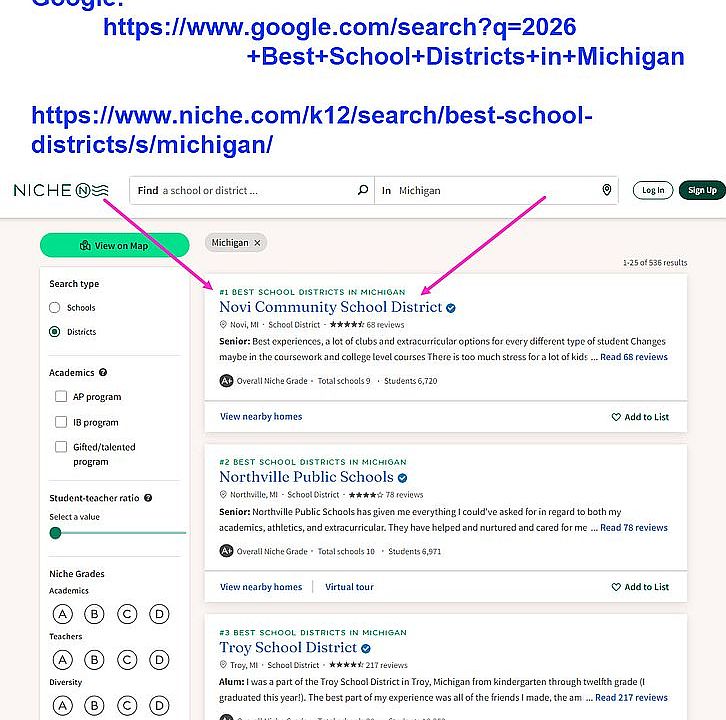Click the search magnifier icon
The width and height of the screenshot is (726, 720).
tap(363, 190)
